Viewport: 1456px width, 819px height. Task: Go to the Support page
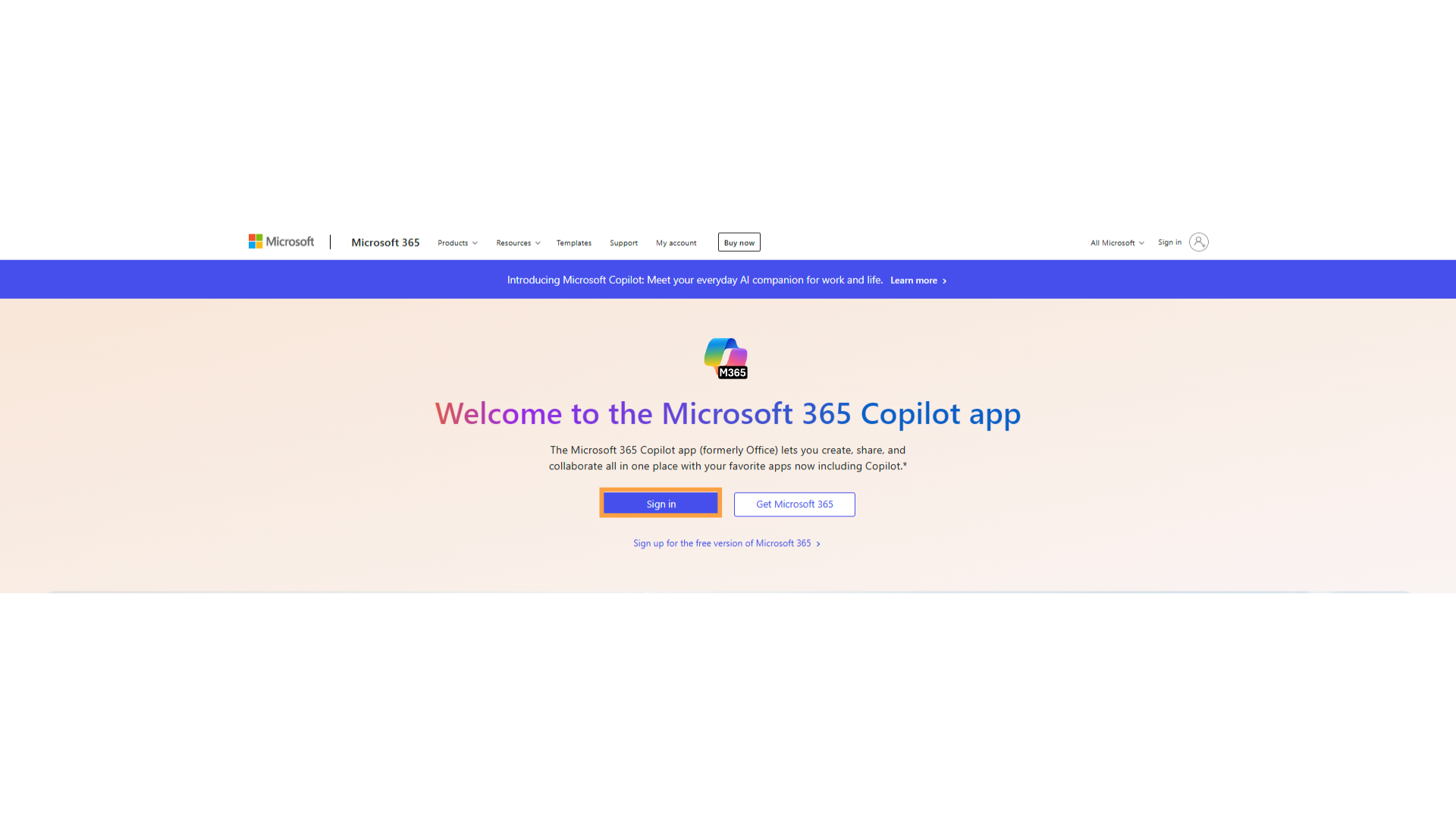pos(623,243)
